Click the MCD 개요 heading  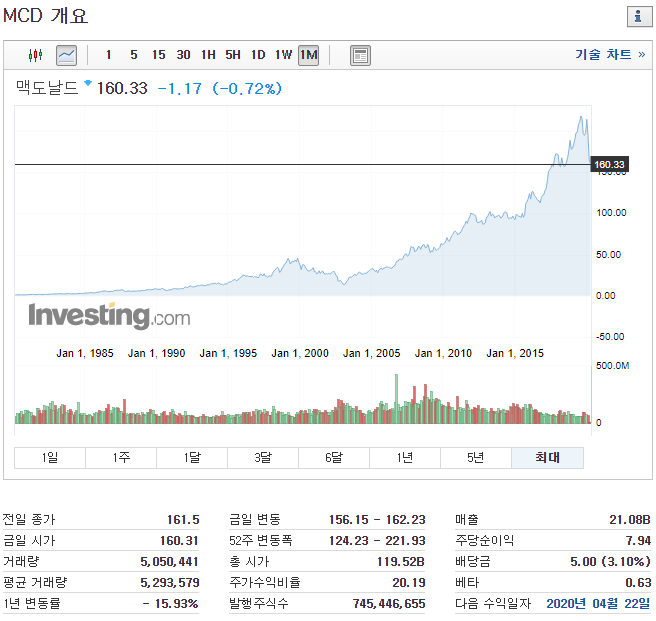(x=45, y=16)
